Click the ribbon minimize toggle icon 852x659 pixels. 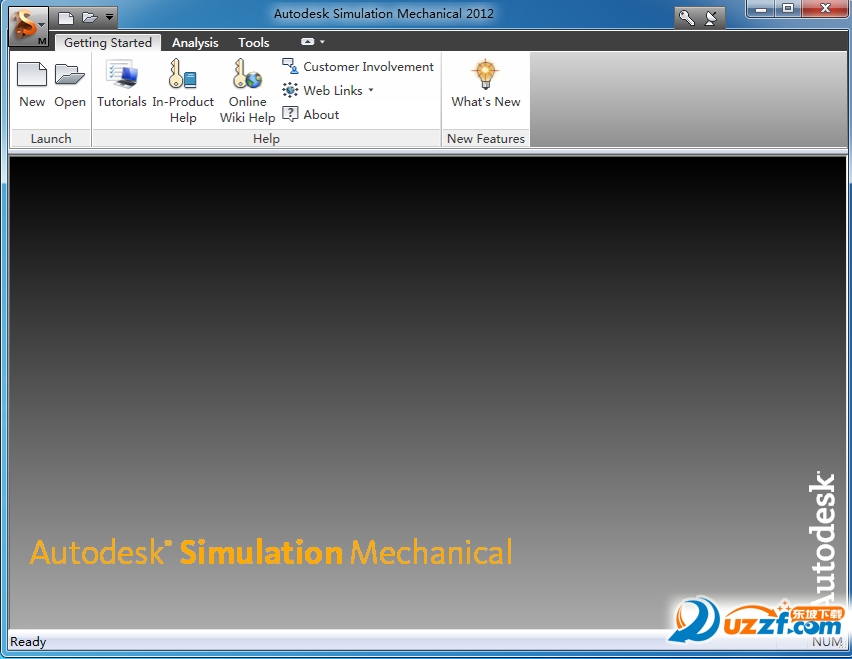(x=308, y=42)
